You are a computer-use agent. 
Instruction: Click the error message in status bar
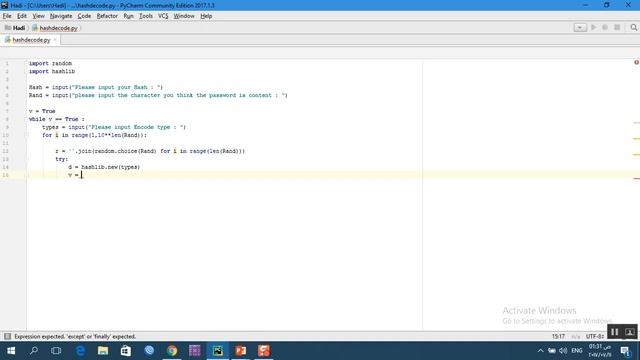pos(75,336)
